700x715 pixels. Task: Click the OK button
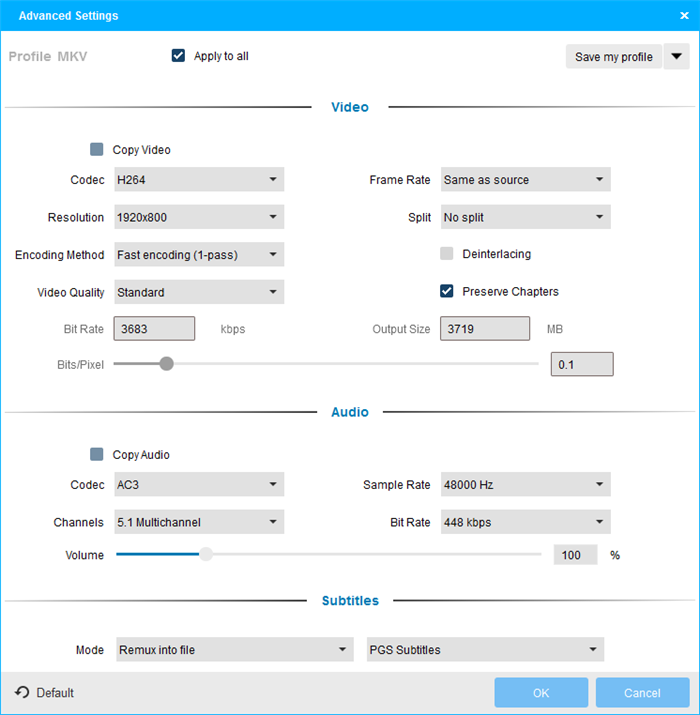(x=541, y=693)
